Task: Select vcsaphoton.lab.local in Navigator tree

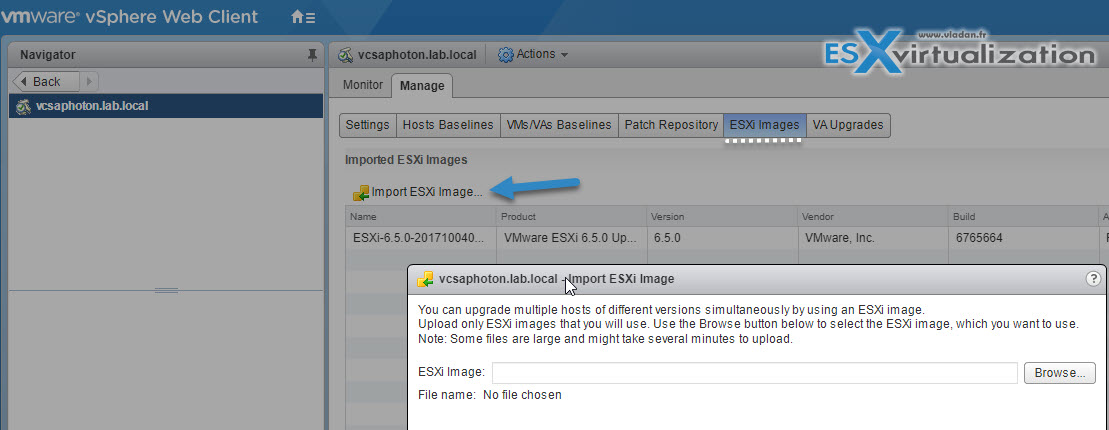Action: point(92,105)
